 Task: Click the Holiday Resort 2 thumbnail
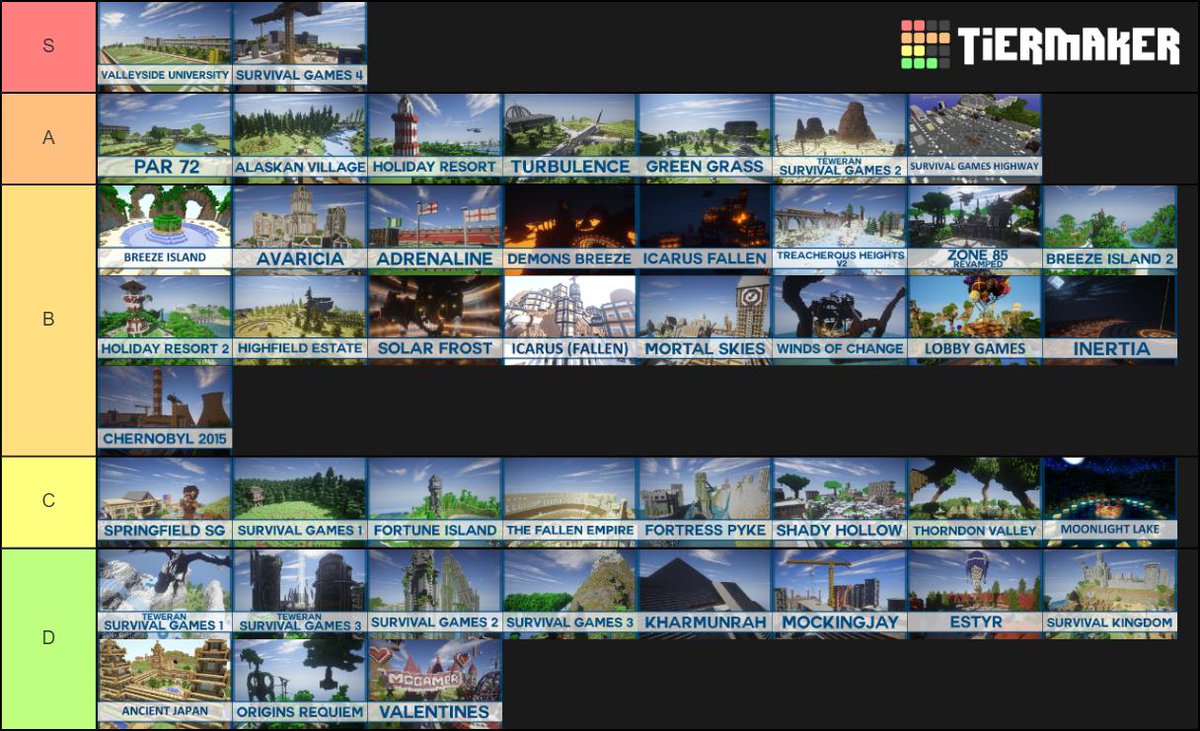pos(165,320)
